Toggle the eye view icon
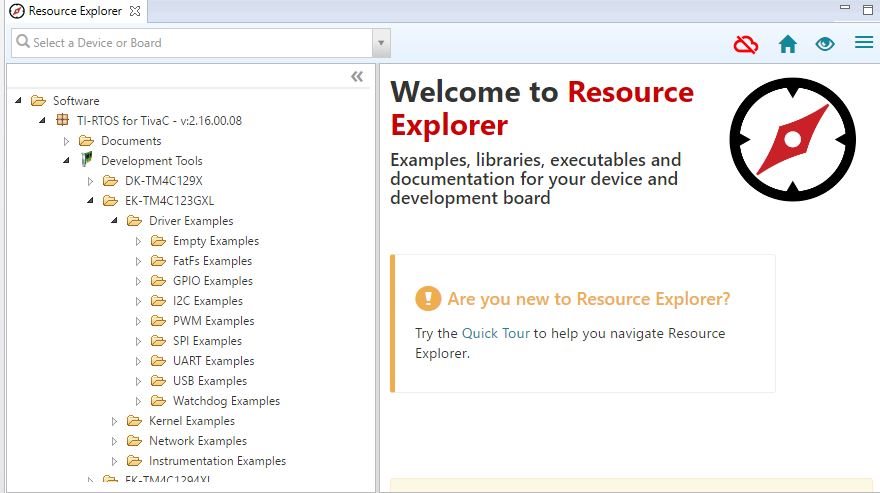 coord(825,44)
